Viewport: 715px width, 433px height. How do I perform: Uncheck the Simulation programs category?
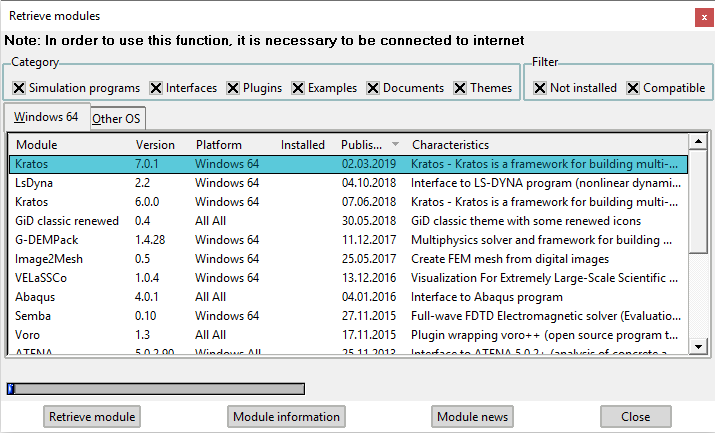[x=19, y=88]
